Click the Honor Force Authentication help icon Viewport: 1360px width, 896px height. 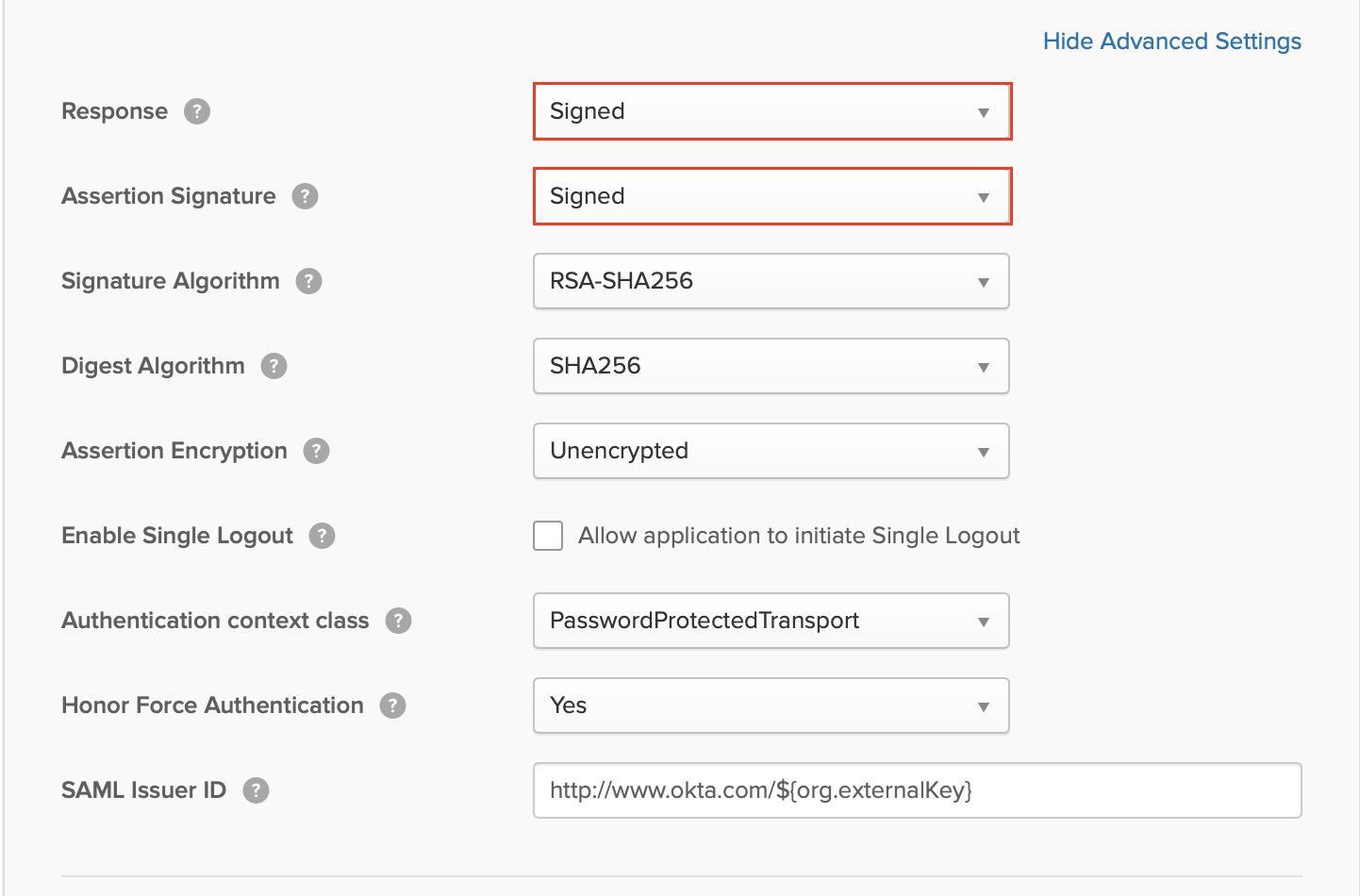click(x=393, y=705)
